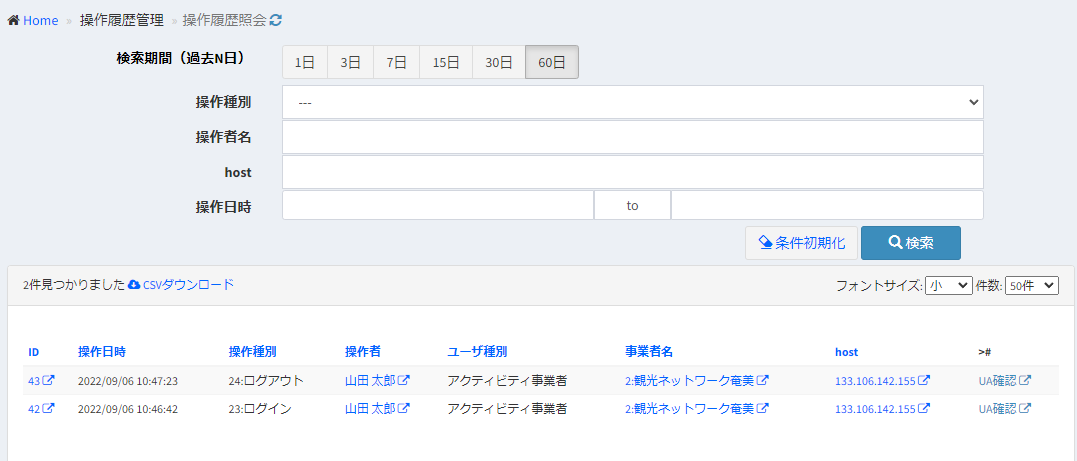1077x461 pixels.
Task: Sort by the 操作日時 column header
Action: point(102,352)
